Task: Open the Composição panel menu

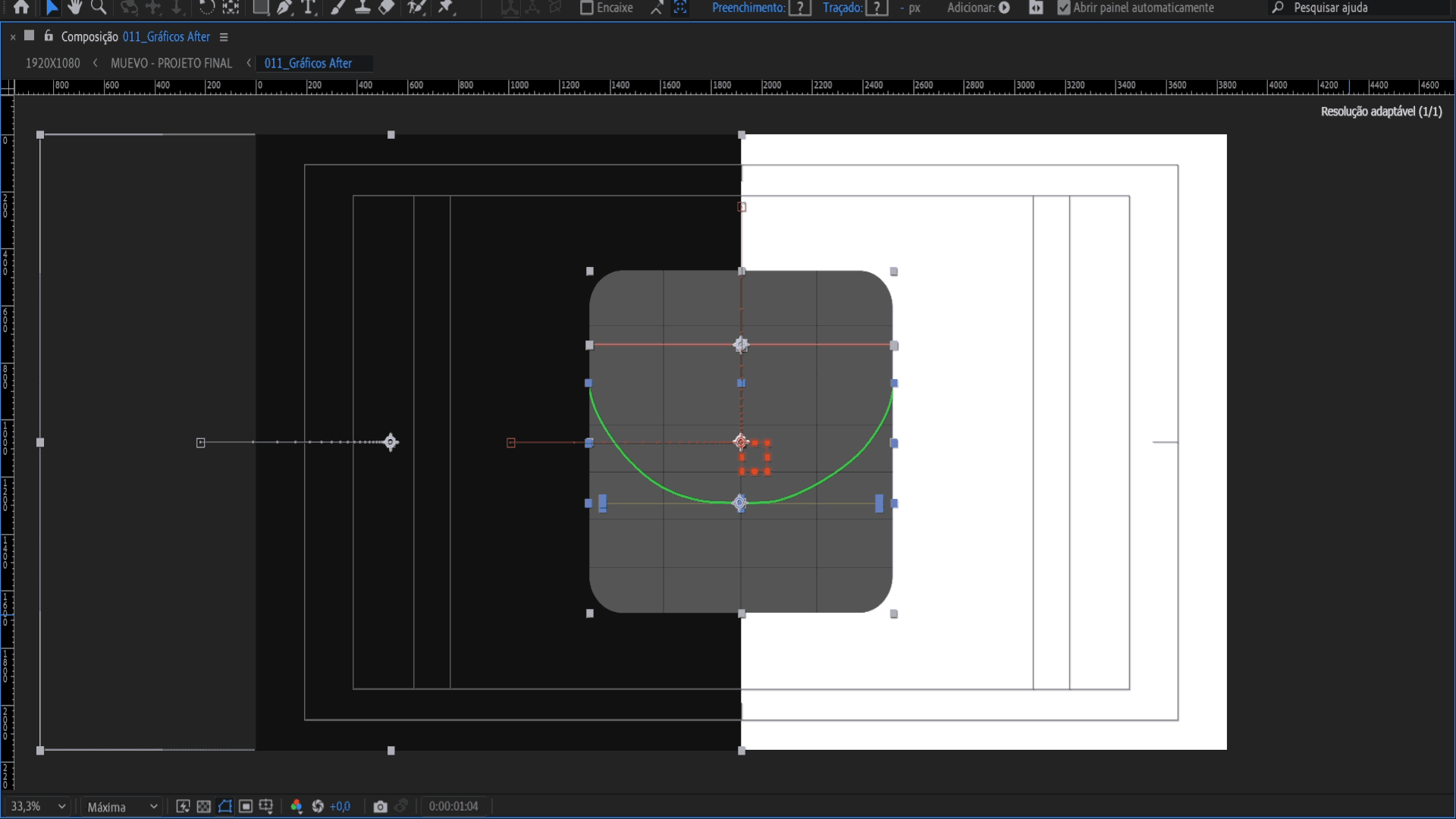Action: [x=224, y=37]
